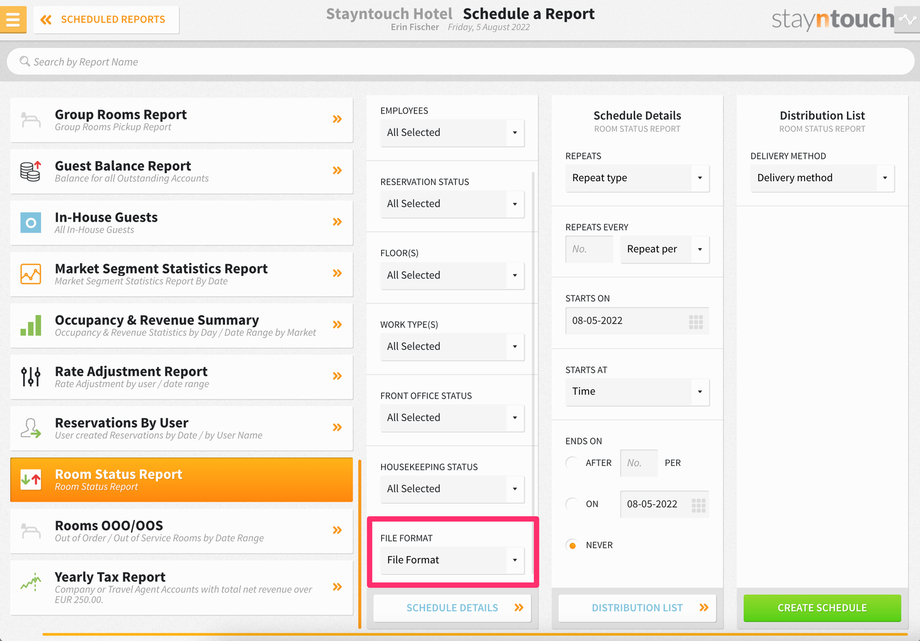
Task: Click chevron arrow on Occupancy & Revenue Summary
Action: (337, 325)
